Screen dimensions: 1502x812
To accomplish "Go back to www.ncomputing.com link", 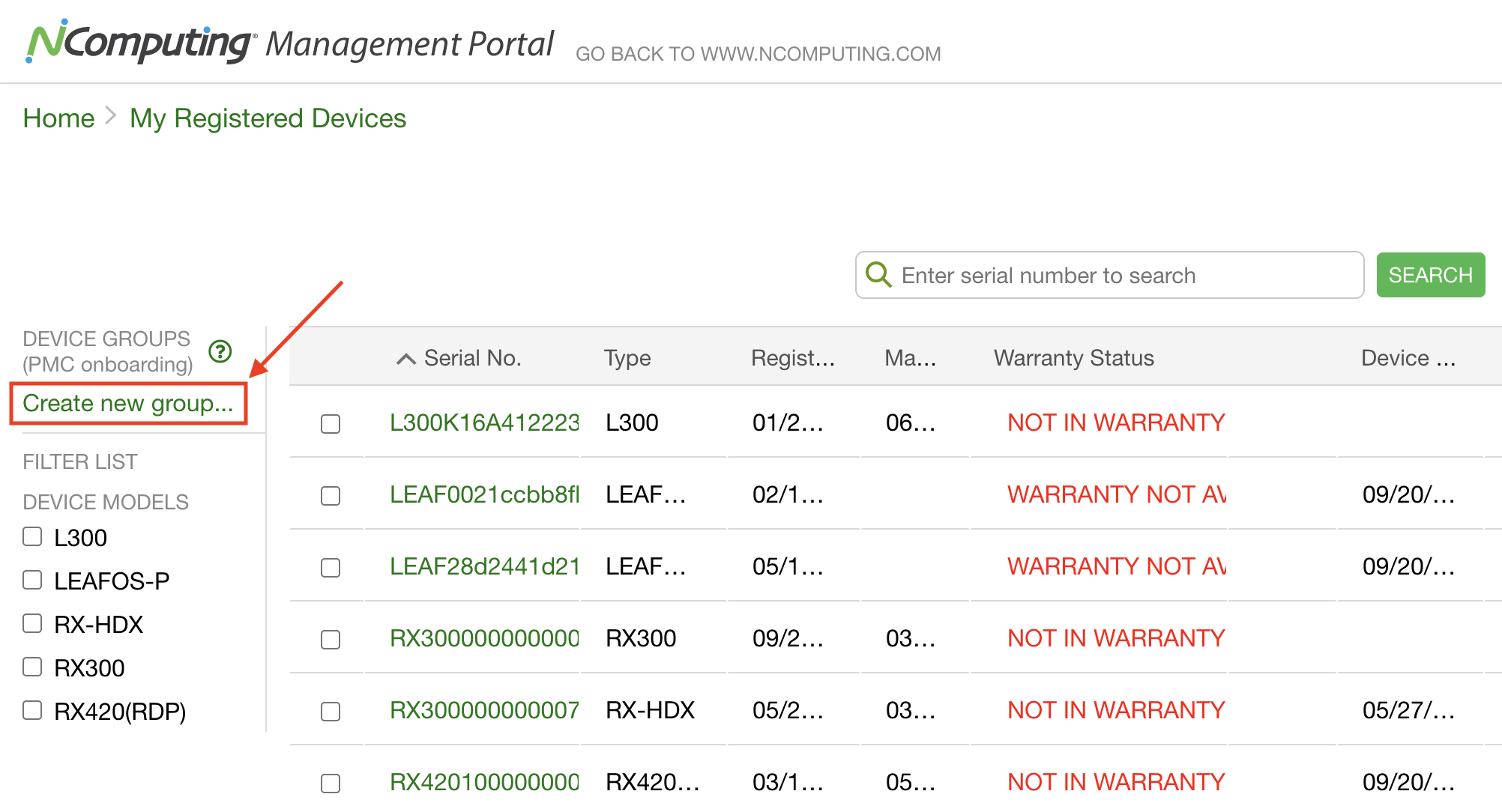I will tap(758, 54).
